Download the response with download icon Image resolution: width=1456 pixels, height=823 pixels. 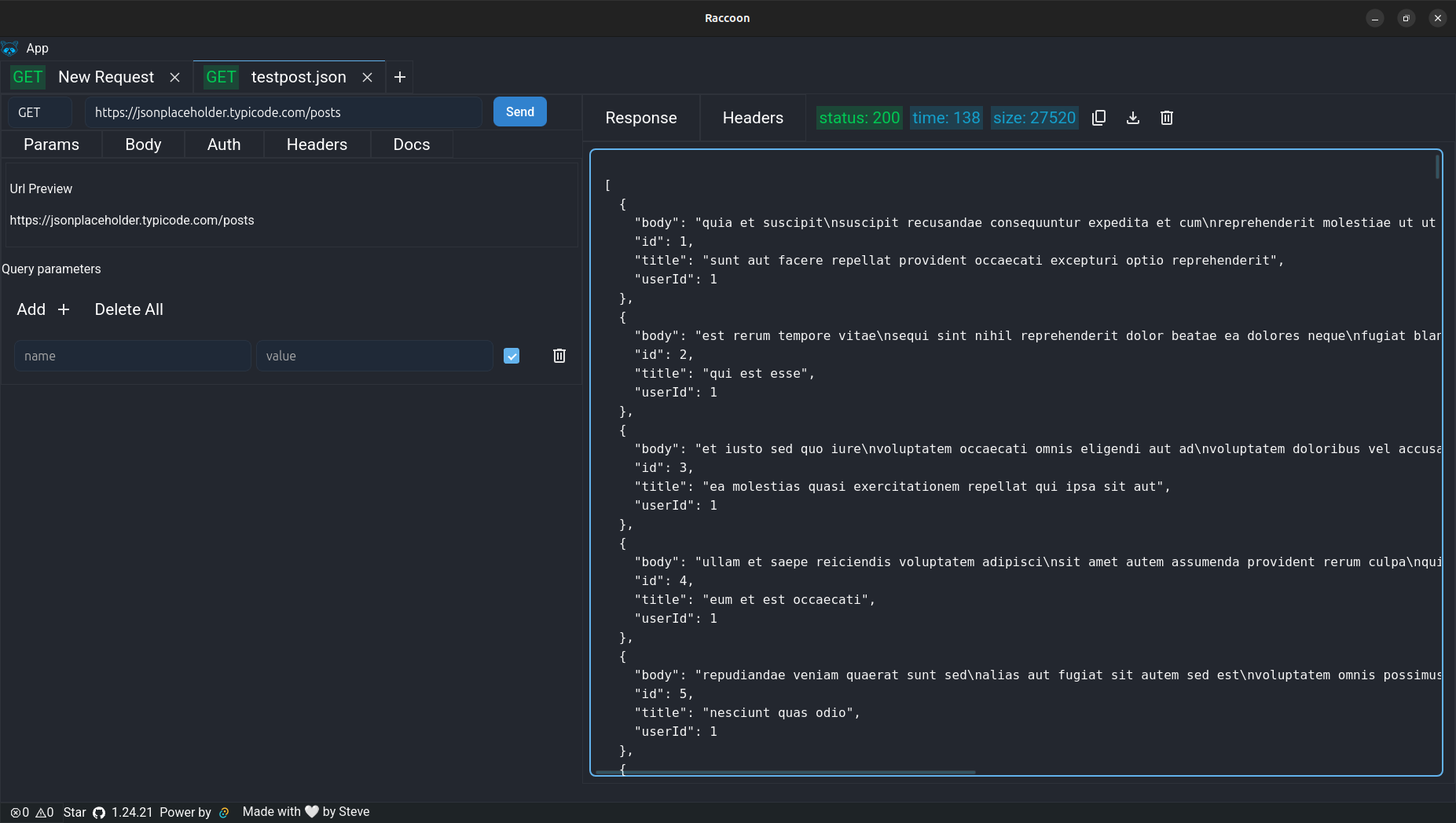[x=1133, y=118]
